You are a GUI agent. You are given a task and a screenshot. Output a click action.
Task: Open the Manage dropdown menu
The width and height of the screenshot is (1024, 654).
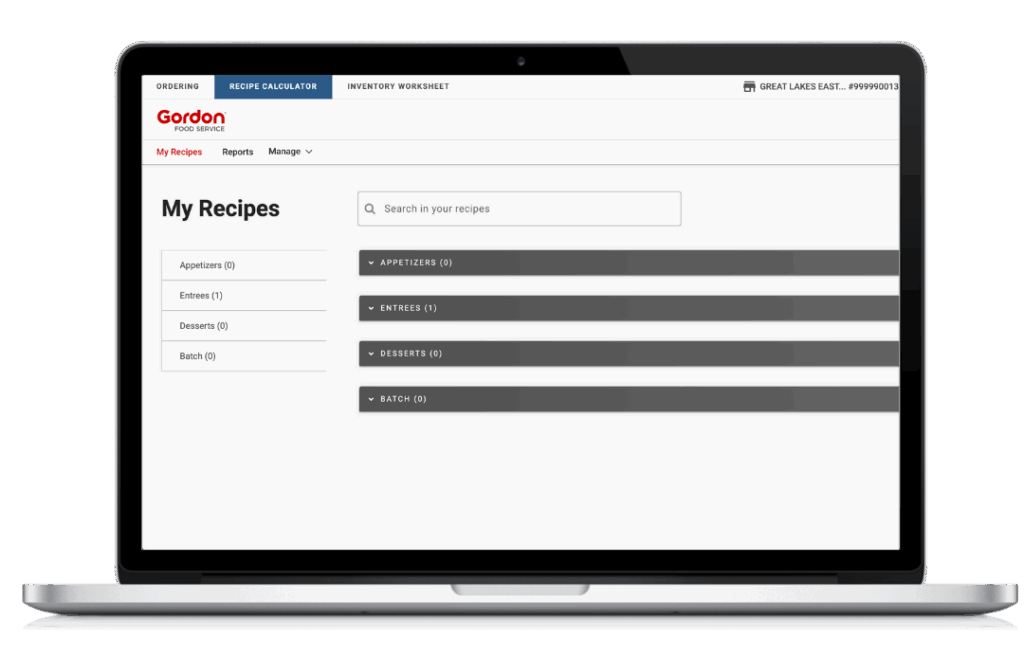click(x=285, y=152)
